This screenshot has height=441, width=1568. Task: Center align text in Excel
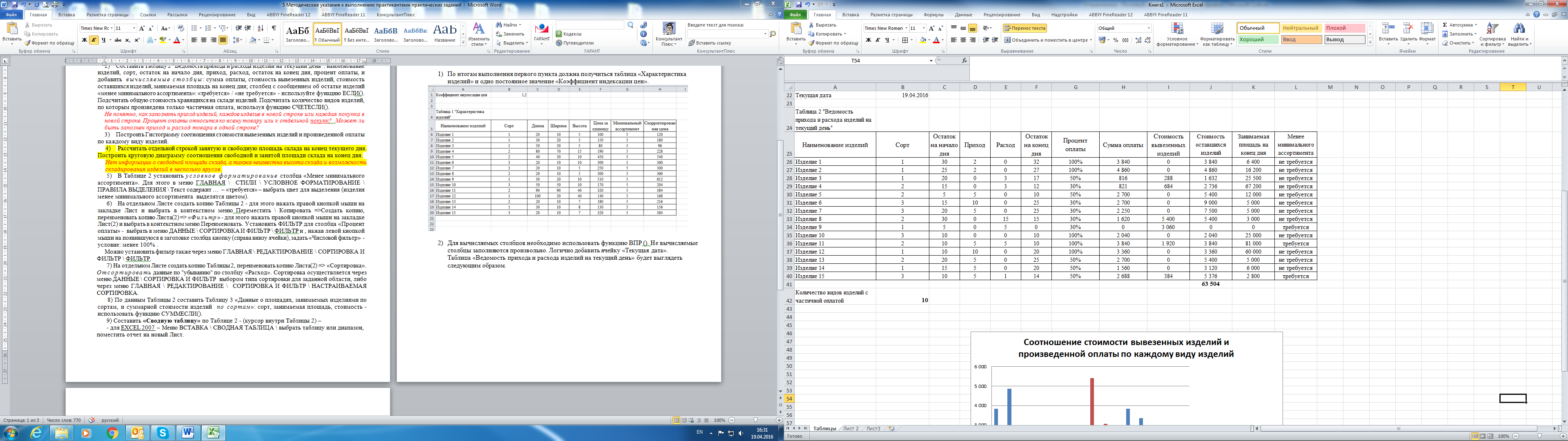coord(964,40)
